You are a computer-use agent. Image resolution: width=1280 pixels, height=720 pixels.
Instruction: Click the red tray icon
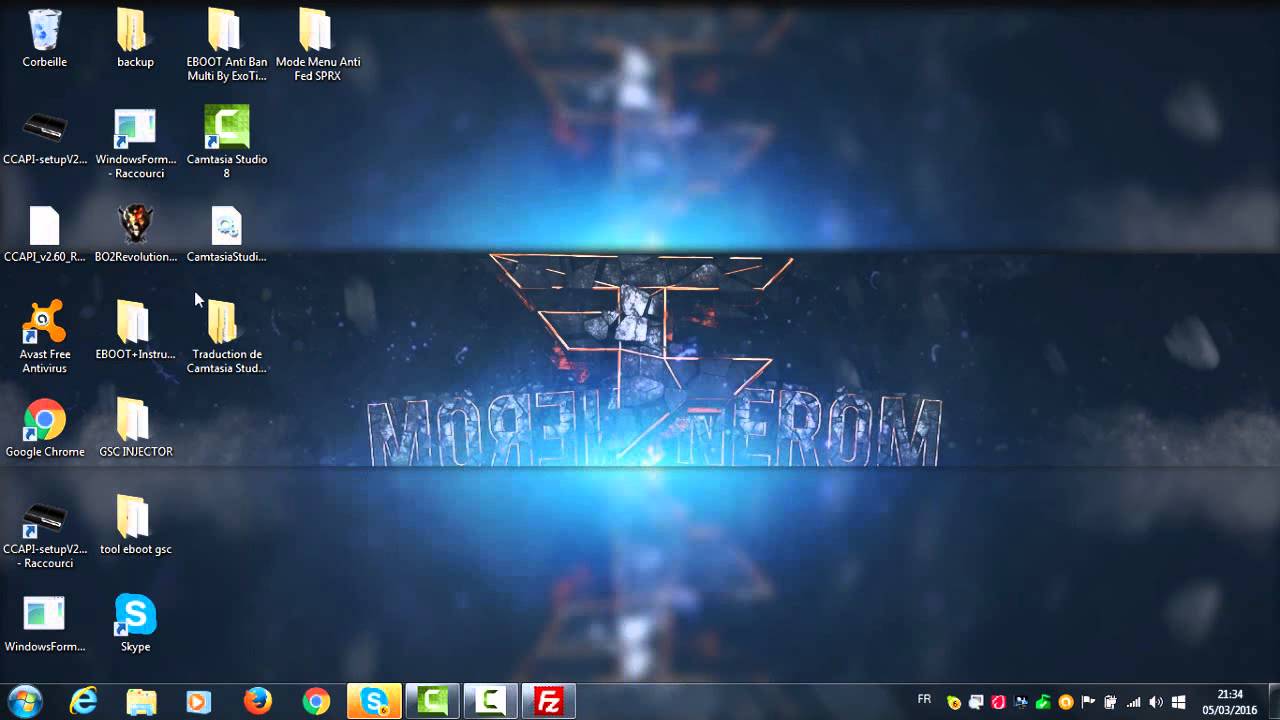coord(998,703)
